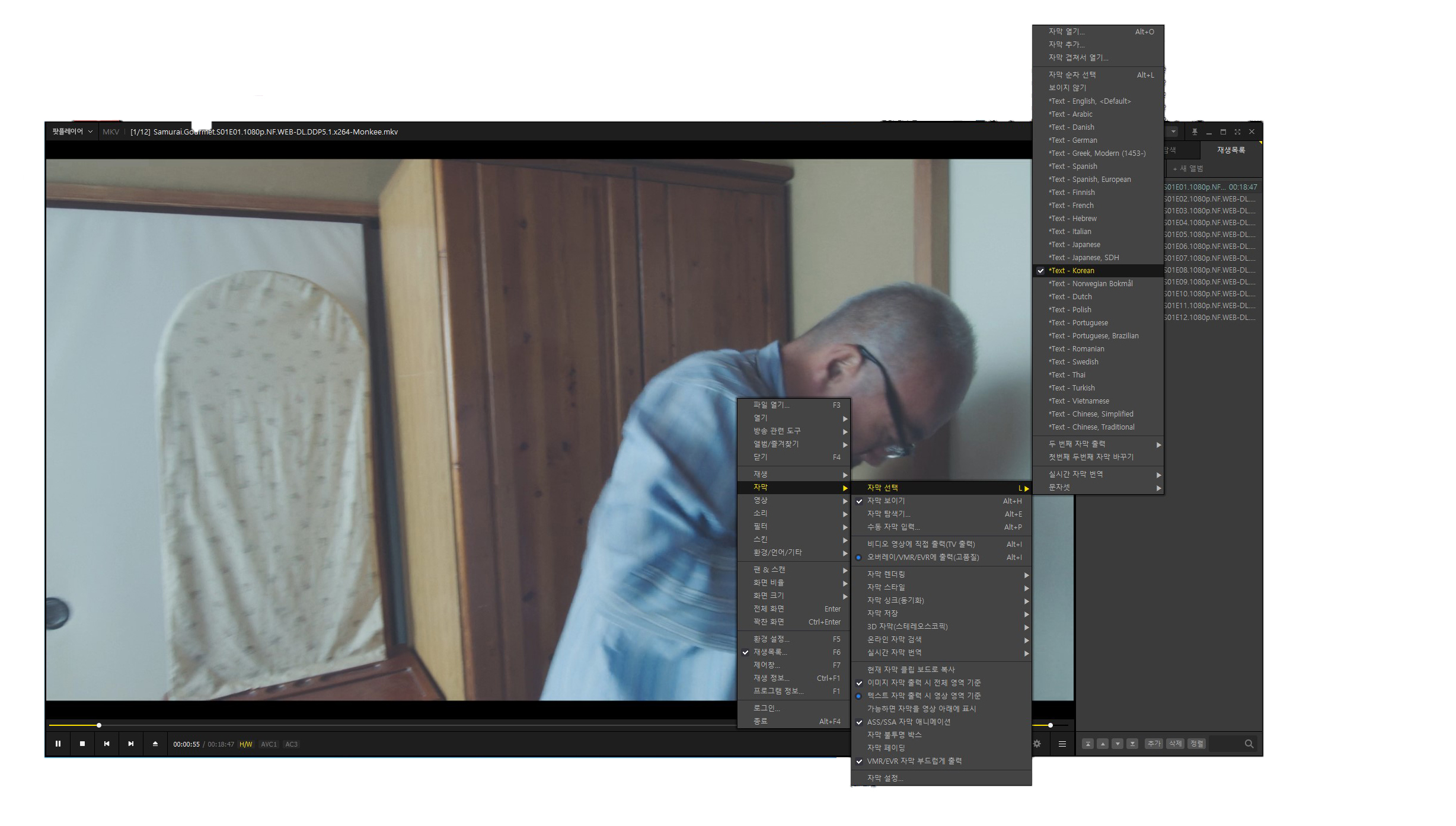Choose Text - Chinese, Traditional subtitle
This screenshot has height=826, width=1456.
coord(1098,427)
